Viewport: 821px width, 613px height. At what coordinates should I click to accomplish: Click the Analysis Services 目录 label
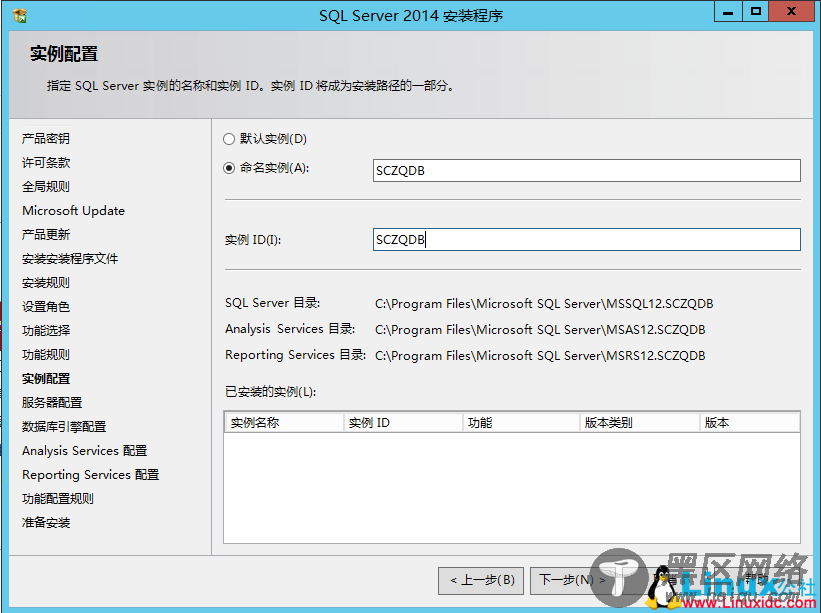tap(290, 329)
